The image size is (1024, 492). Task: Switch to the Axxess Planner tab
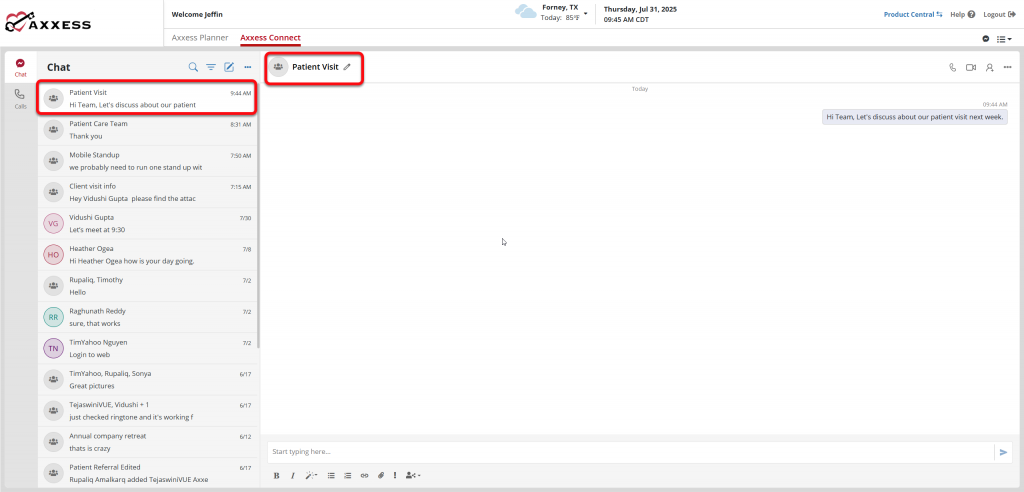200,38
